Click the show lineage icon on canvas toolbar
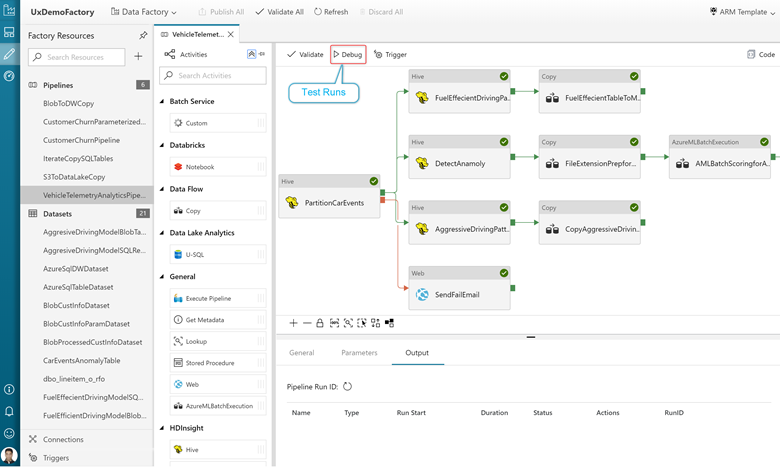The height and width of the screenshot is (467, 780). (x=390, y=323)
